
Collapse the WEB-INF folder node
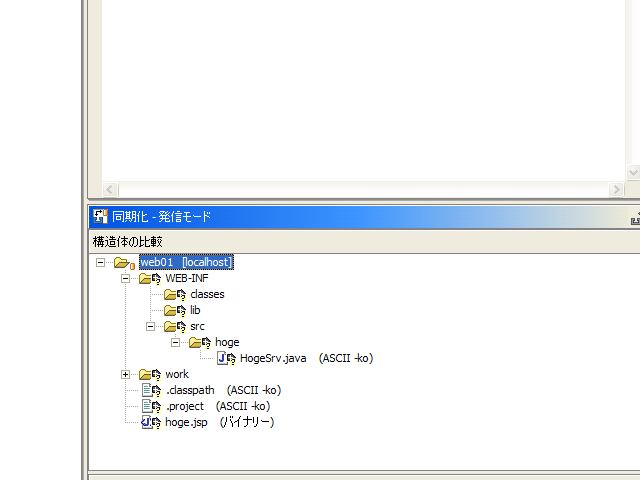125,278
